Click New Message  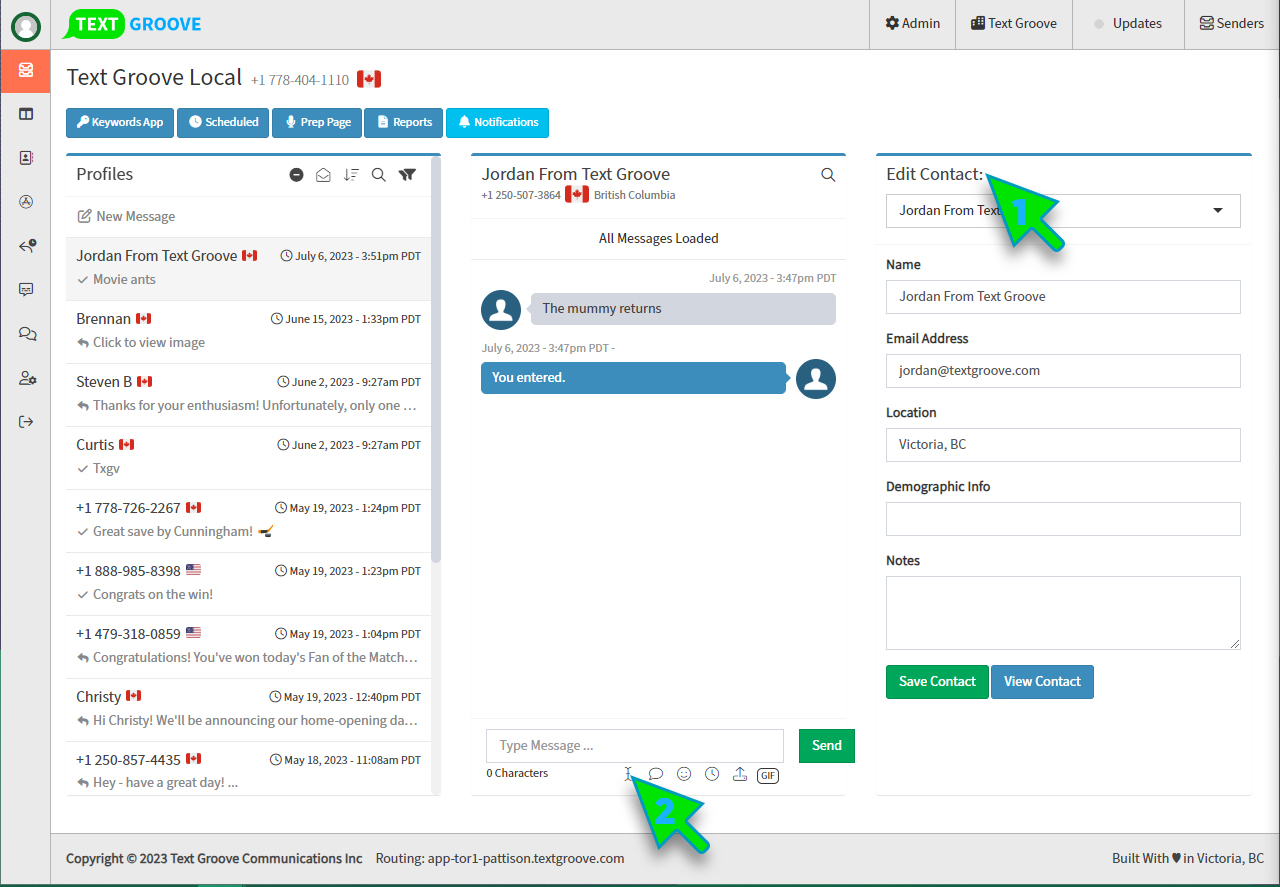tap(126, 216)
